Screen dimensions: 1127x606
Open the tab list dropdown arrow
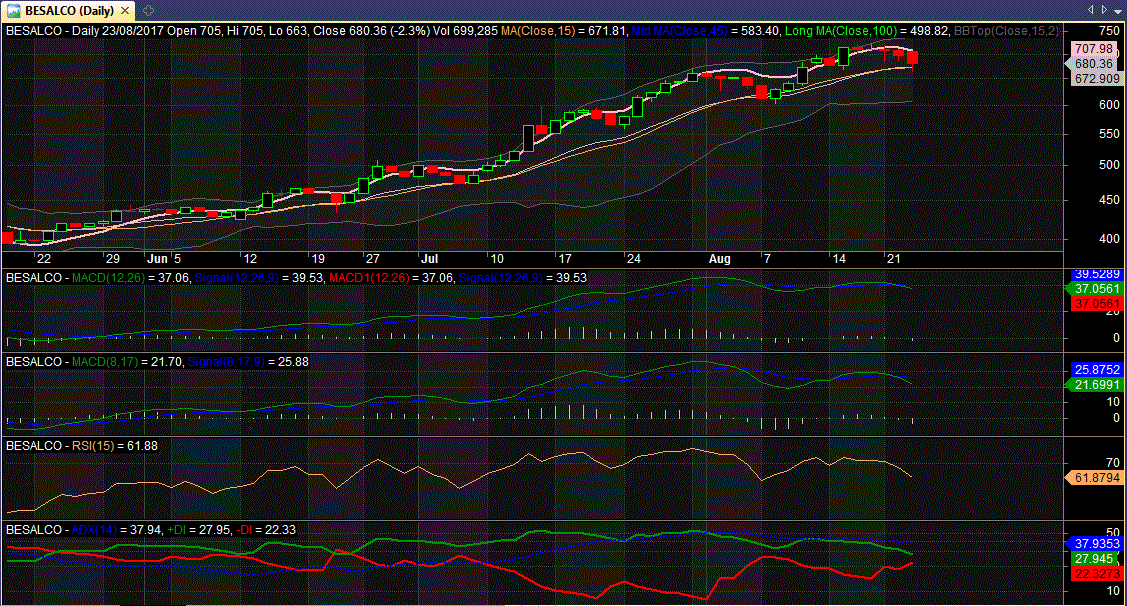(x=1118, y=11)
